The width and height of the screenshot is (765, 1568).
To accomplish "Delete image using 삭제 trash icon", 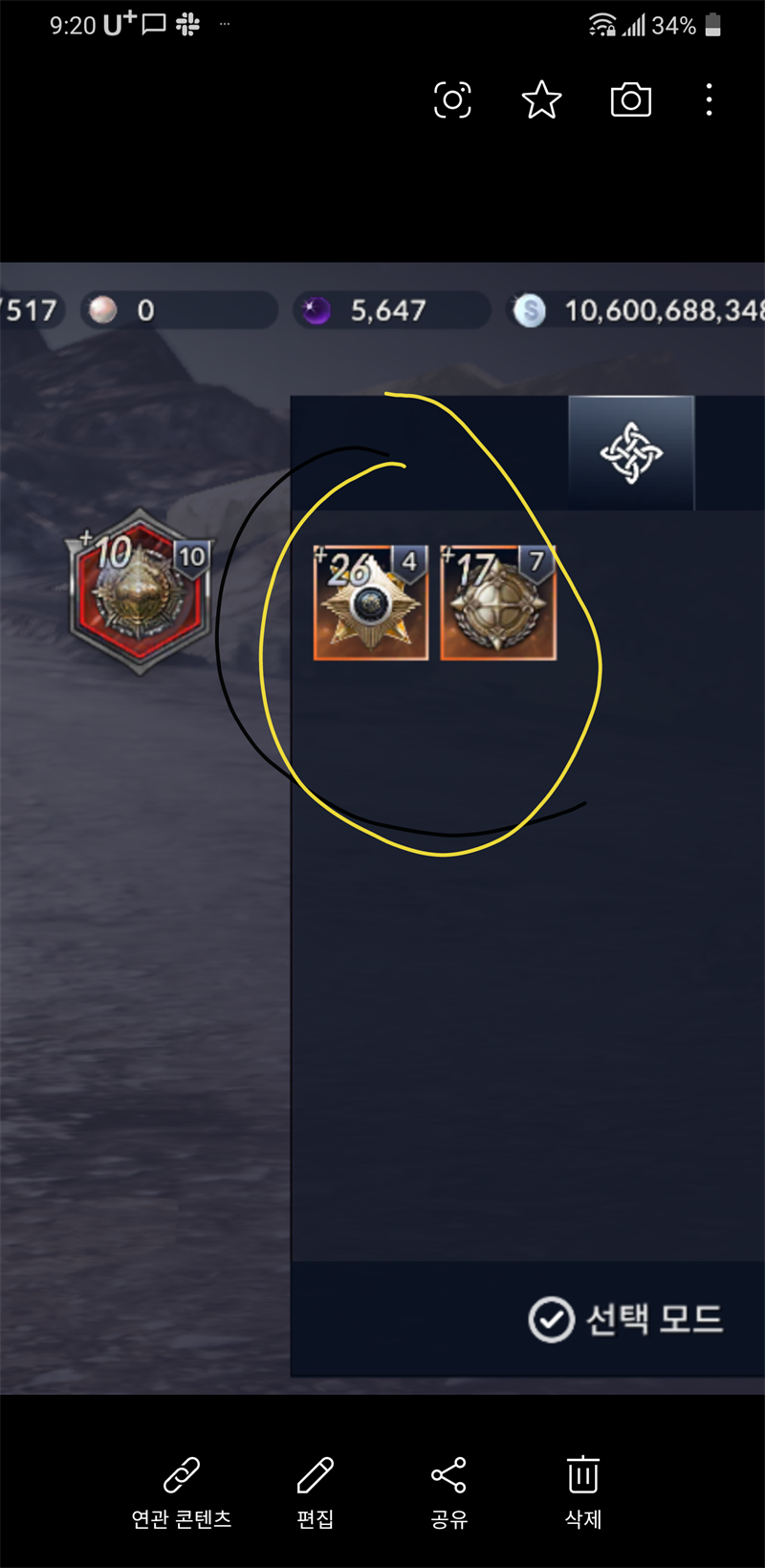I will (x=582, y=1474).
